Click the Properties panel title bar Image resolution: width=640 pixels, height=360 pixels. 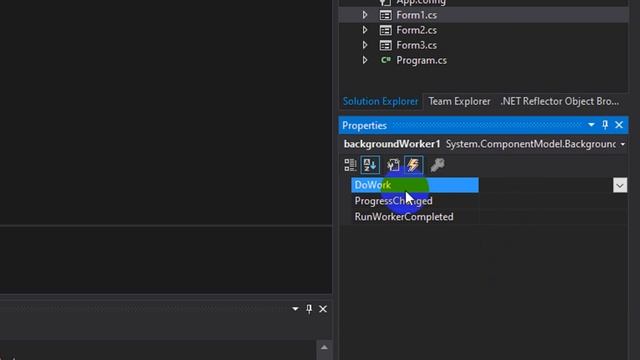tap(483, 125)
